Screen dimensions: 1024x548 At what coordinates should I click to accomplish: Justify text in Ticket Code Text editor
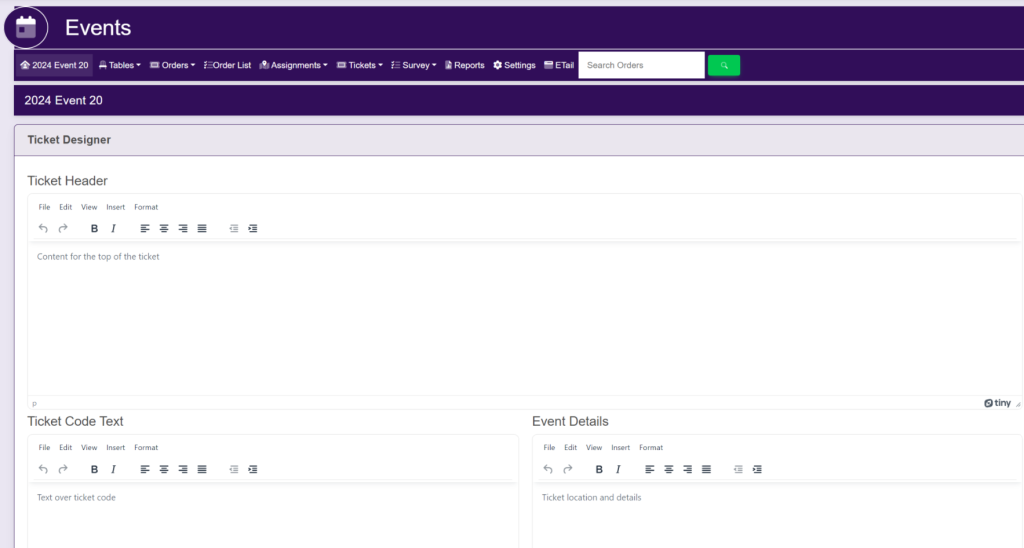pos(202,469)
